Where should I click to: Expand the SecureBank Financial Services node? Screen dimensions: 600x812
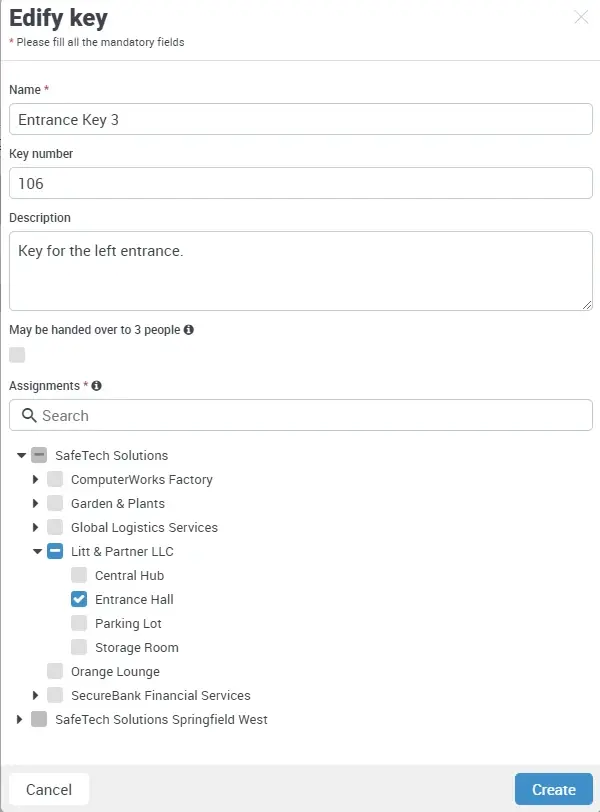pos(33,695)
